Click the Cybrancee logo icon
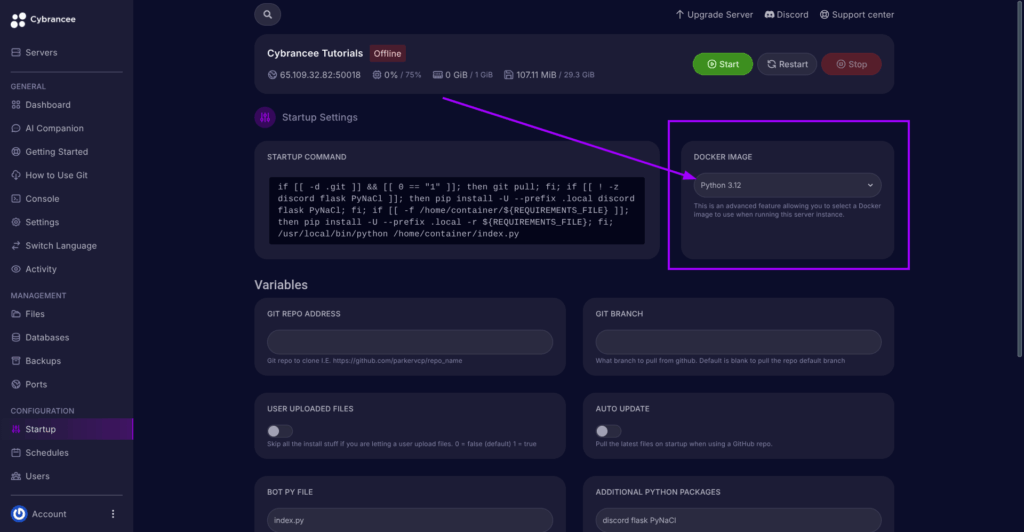 18,20
